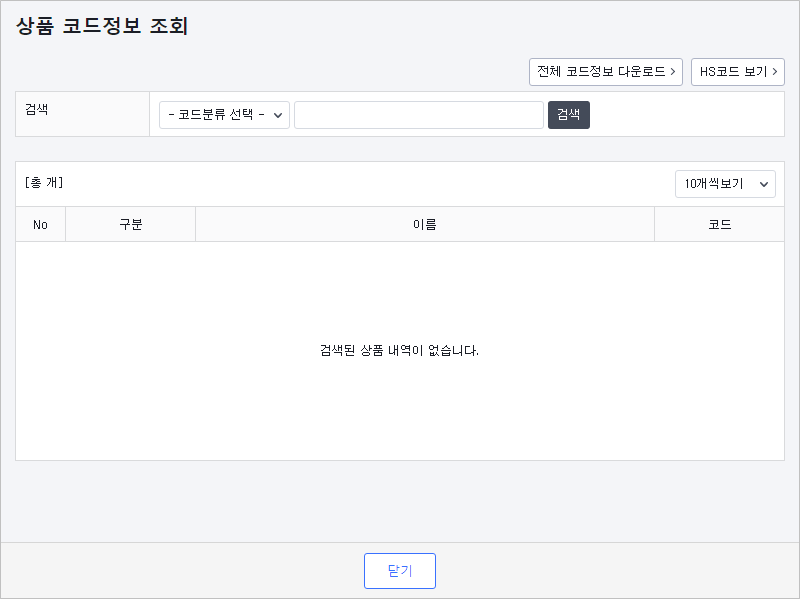
Task: Focus the search keyword text field
Action: tap(419, 115)
